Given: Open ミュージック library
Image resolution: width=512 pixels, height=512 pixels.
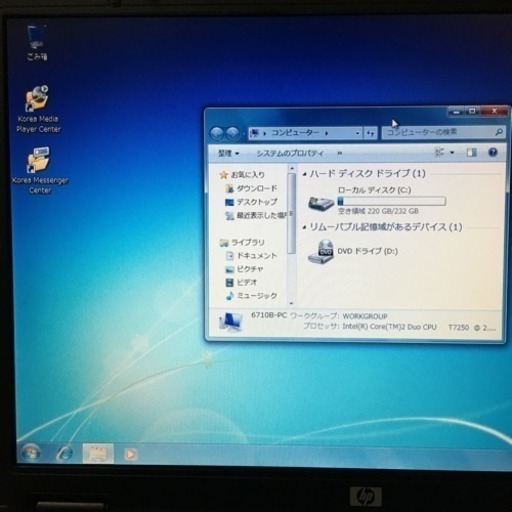Looking at the screenshot, I should tap(251, 296).
